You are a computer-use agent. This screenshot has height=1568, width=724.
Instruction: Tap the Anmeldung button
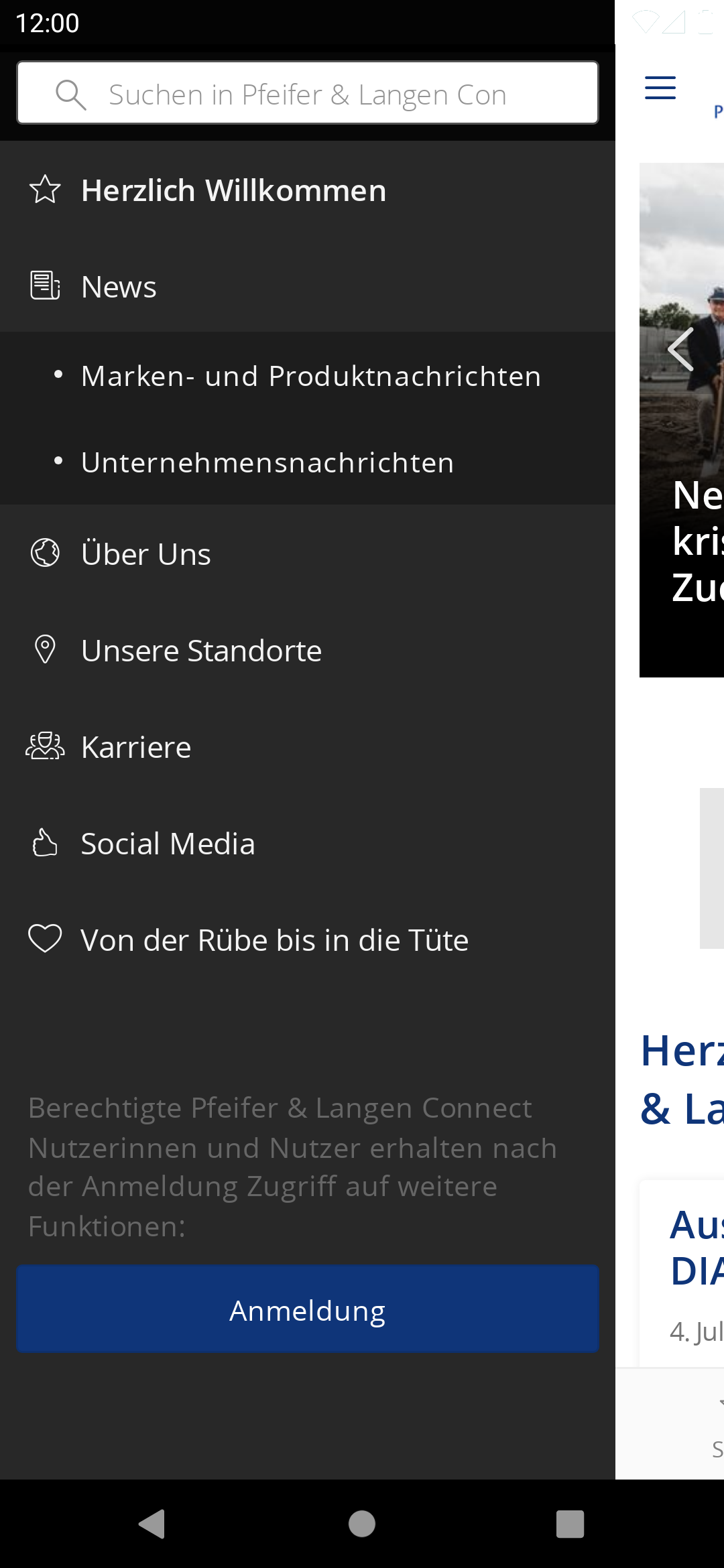point(308,1309)
